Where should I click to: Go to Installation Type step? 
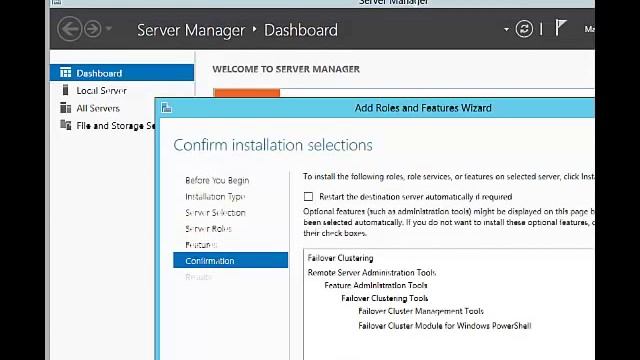[215, 197]
